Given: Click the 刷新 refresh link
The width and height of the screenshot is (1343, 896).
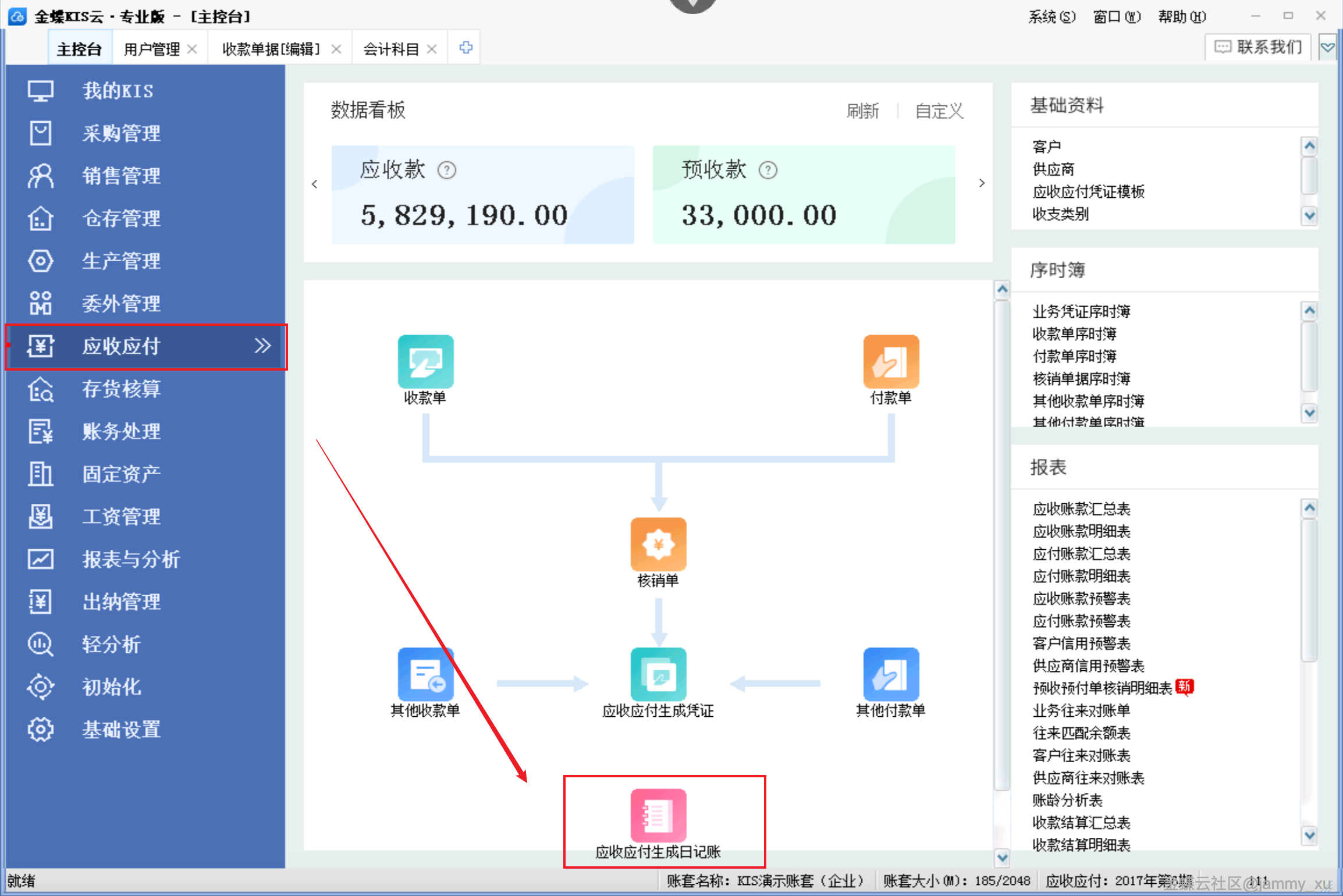Looking at the screenshot, I should point(862,111).
